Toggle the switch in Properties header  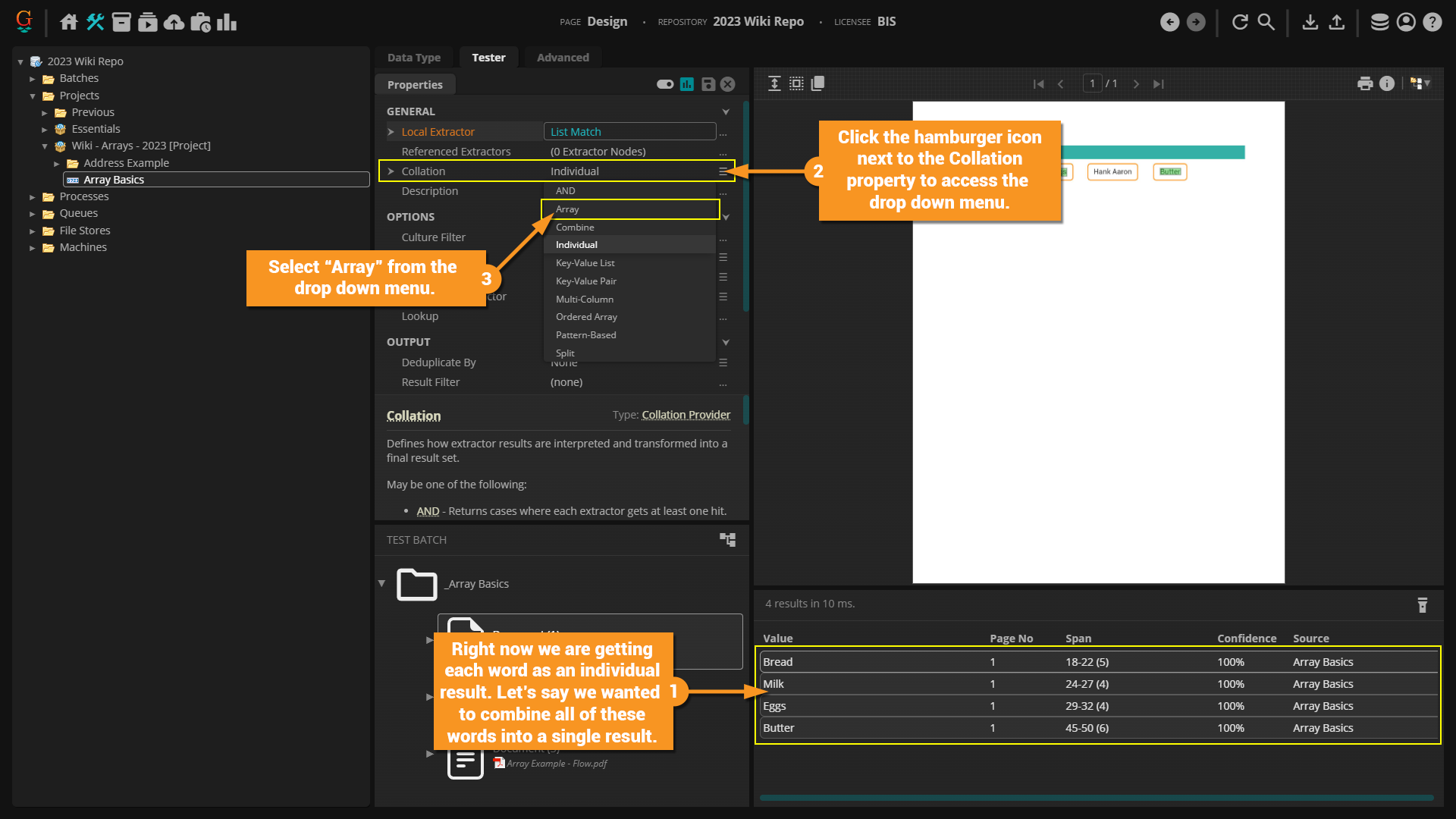pos(665,84)
